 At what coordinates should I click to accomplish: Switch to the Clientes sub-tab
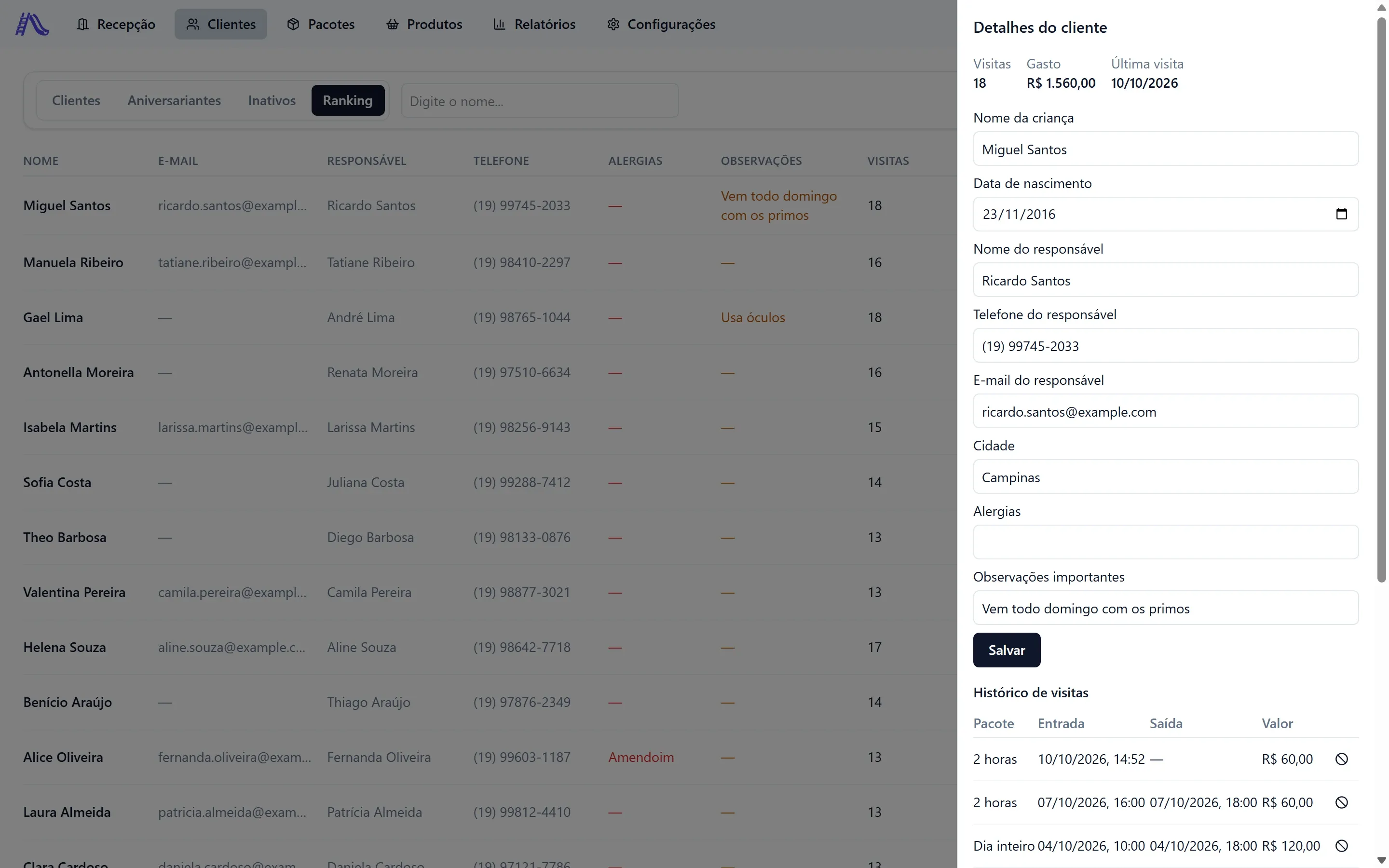76,100
